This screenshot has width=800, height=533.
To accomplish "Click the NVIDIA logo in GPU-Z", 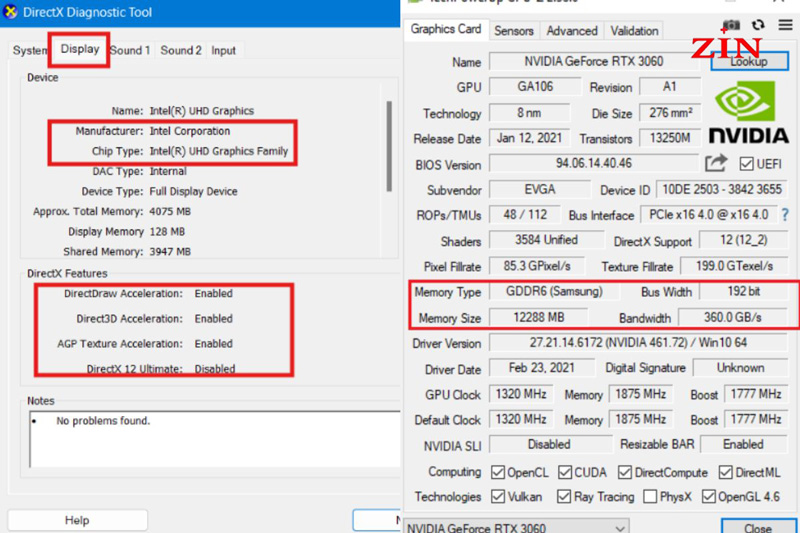I will [x=748, y=113].
